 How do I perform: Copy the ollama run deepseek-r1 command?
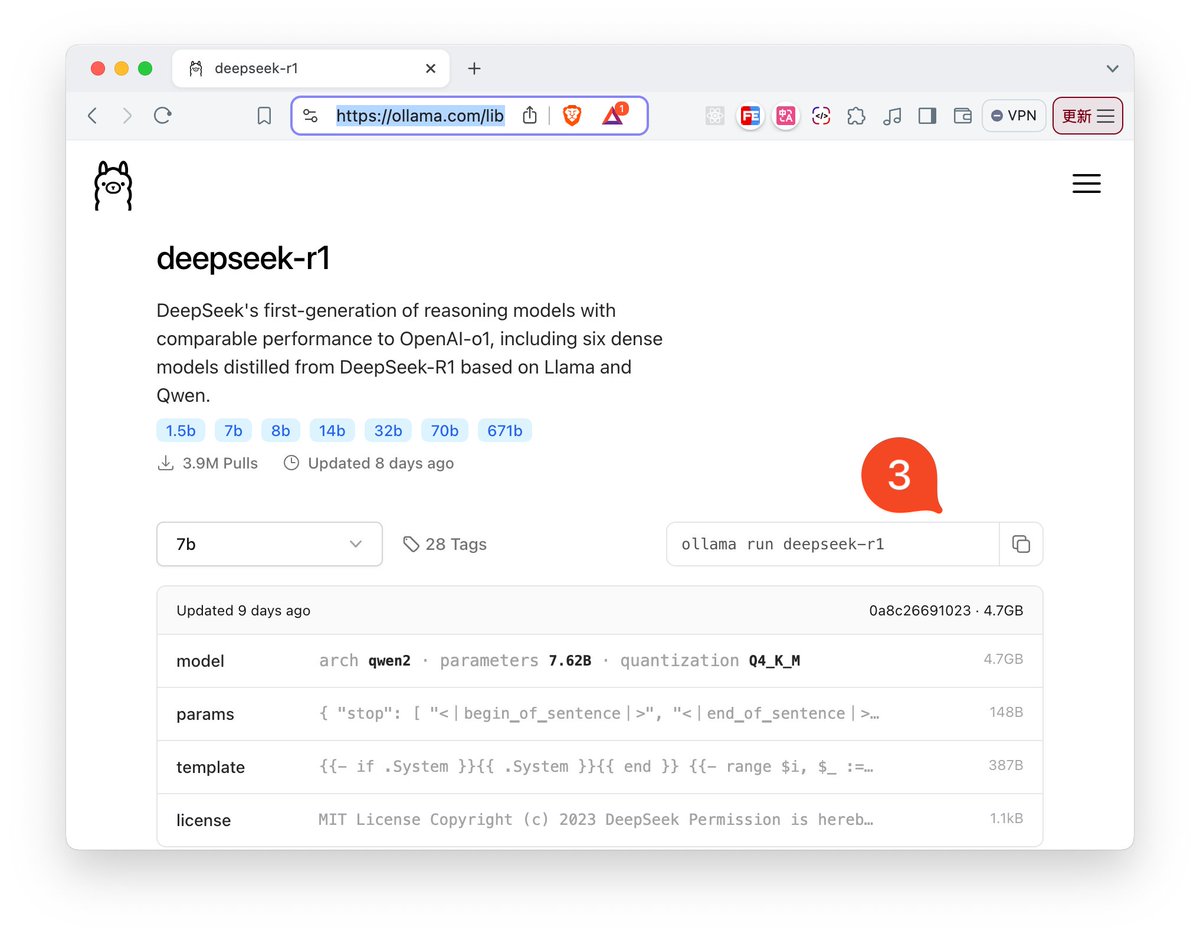(1021, 543)
